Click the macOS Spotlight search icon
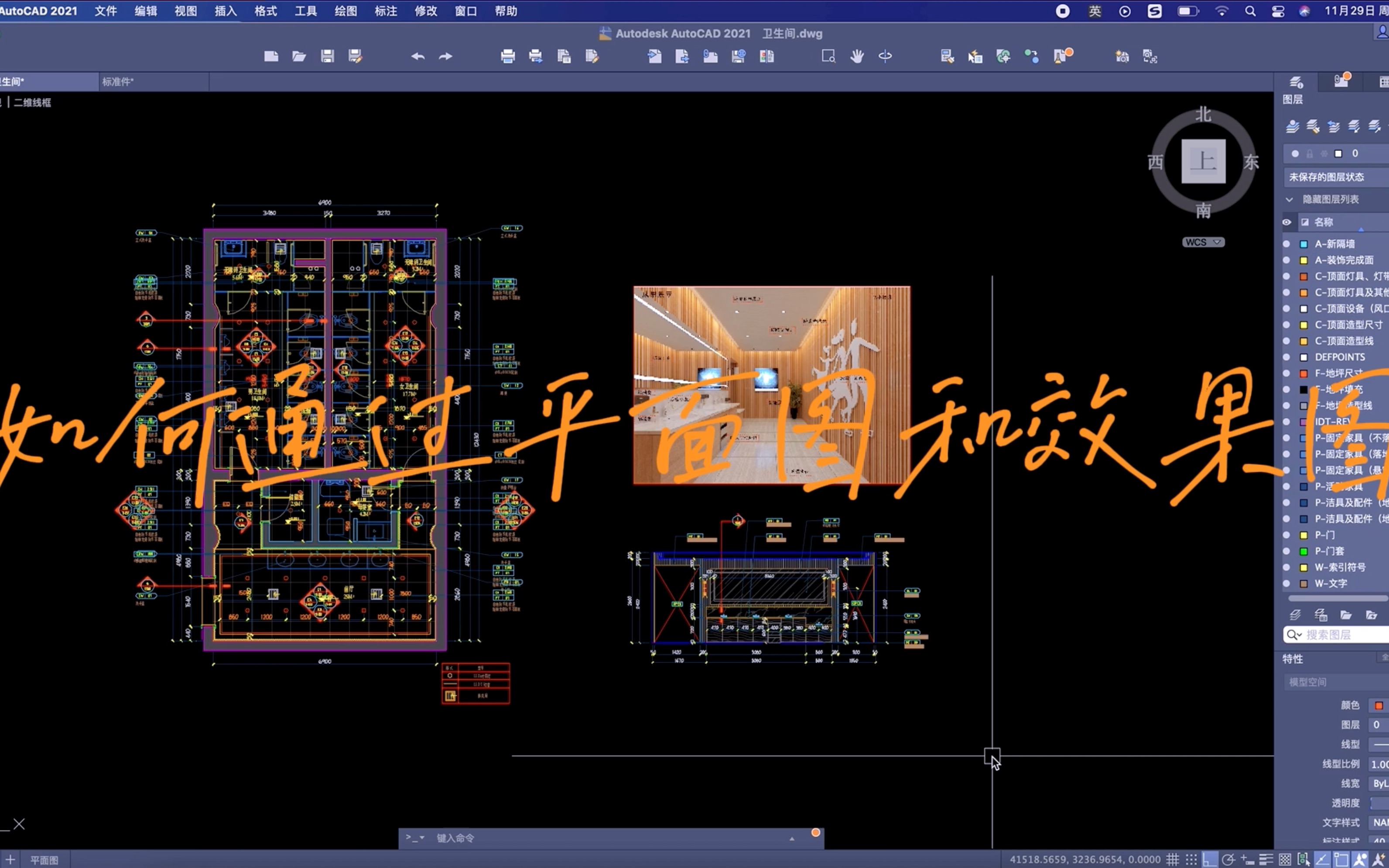This screenshot has width=1389, height=868. (1250, 11)
